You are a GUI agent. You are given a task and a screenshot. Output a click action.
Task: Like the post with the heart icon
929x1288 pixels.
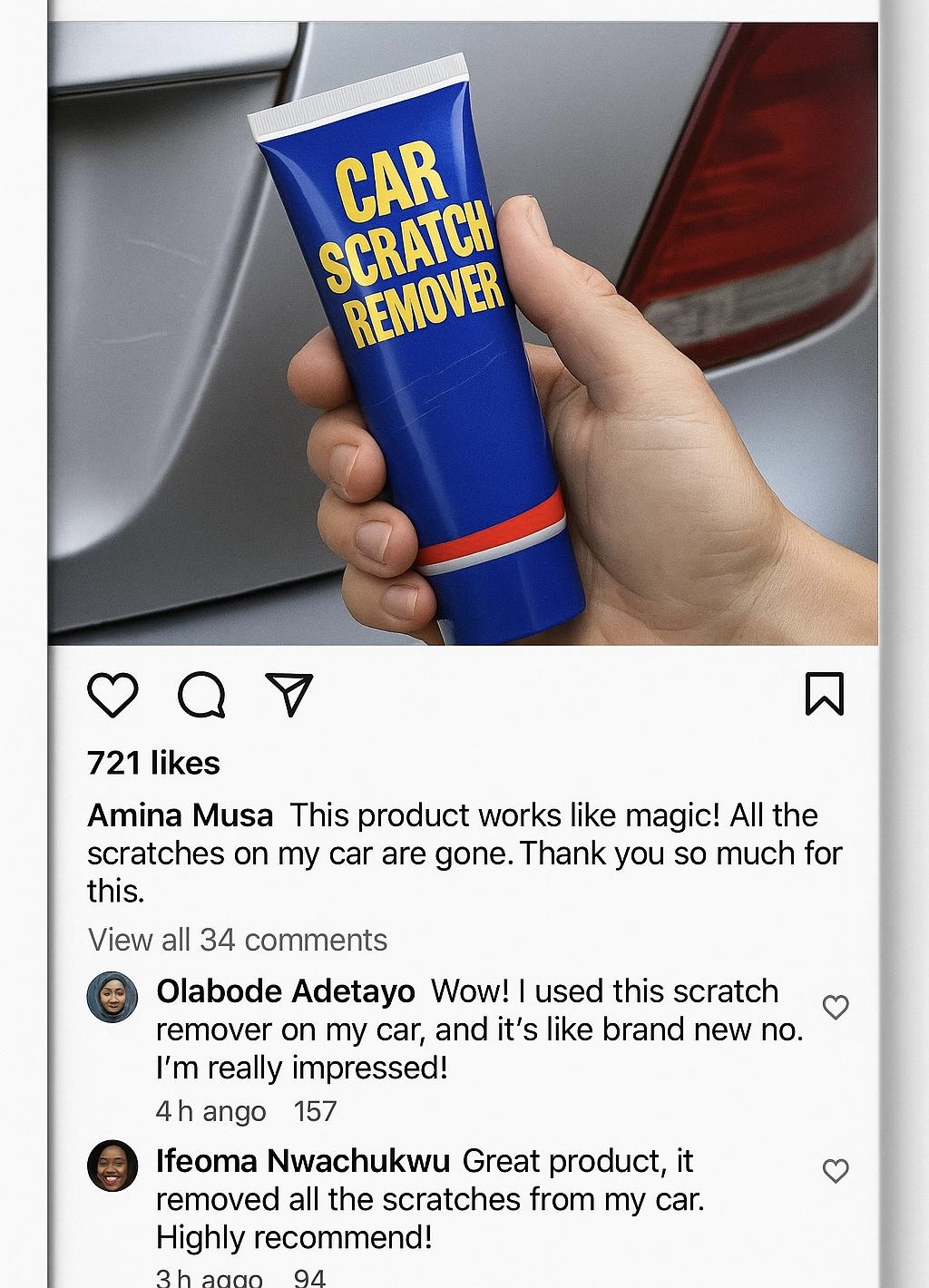pos(112,695)
